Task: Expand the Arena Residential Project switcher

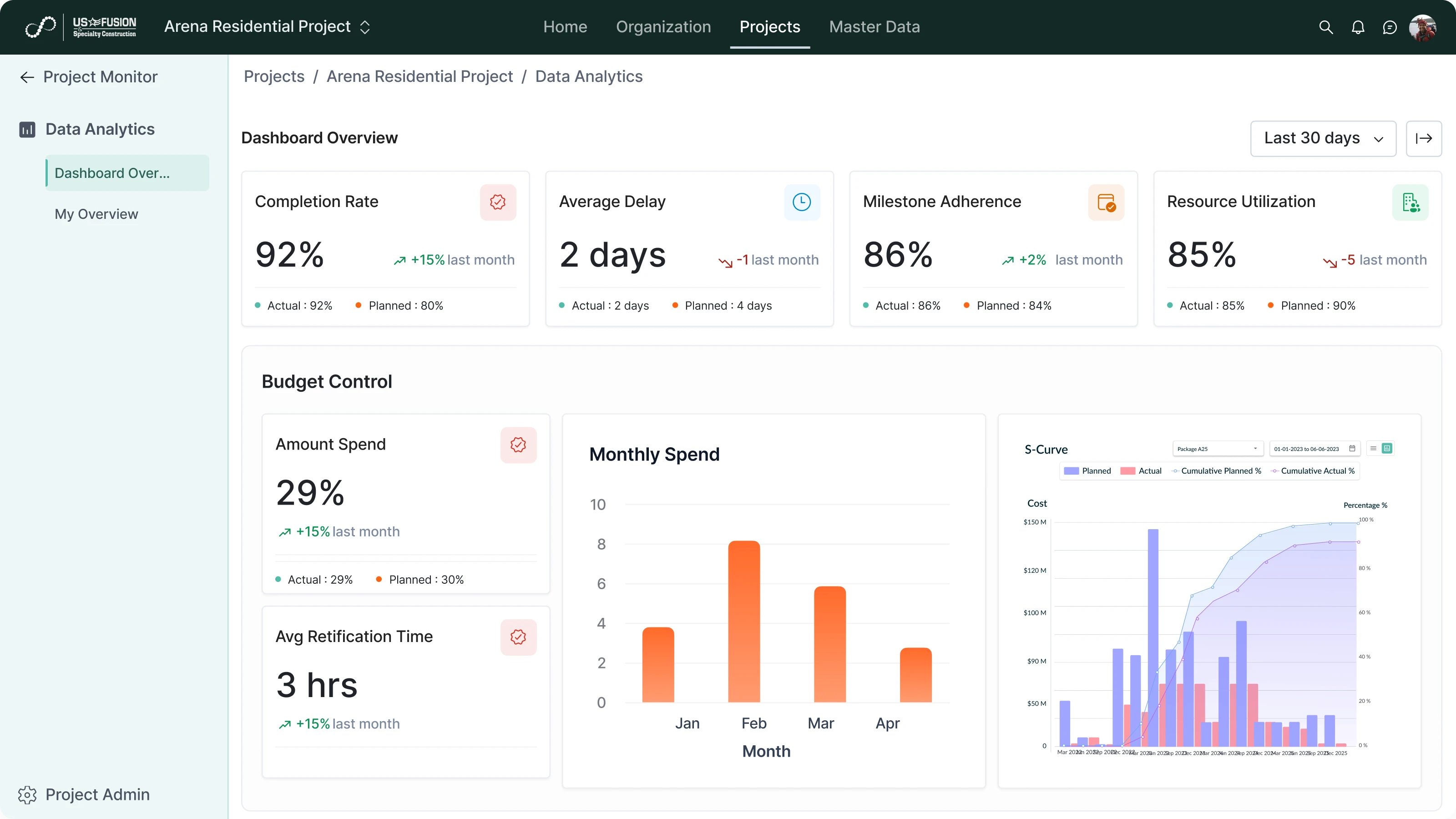Action: pos(365,26)
